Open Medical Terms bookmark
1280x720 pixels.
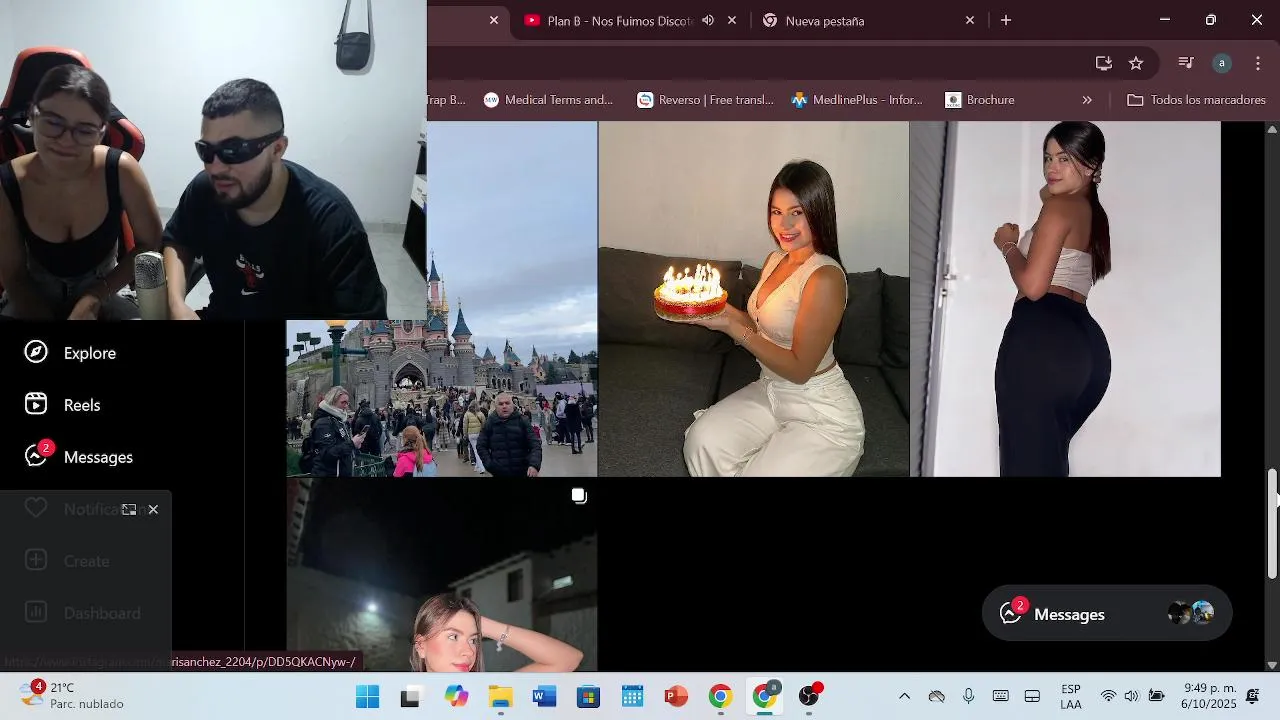point(548,100)
